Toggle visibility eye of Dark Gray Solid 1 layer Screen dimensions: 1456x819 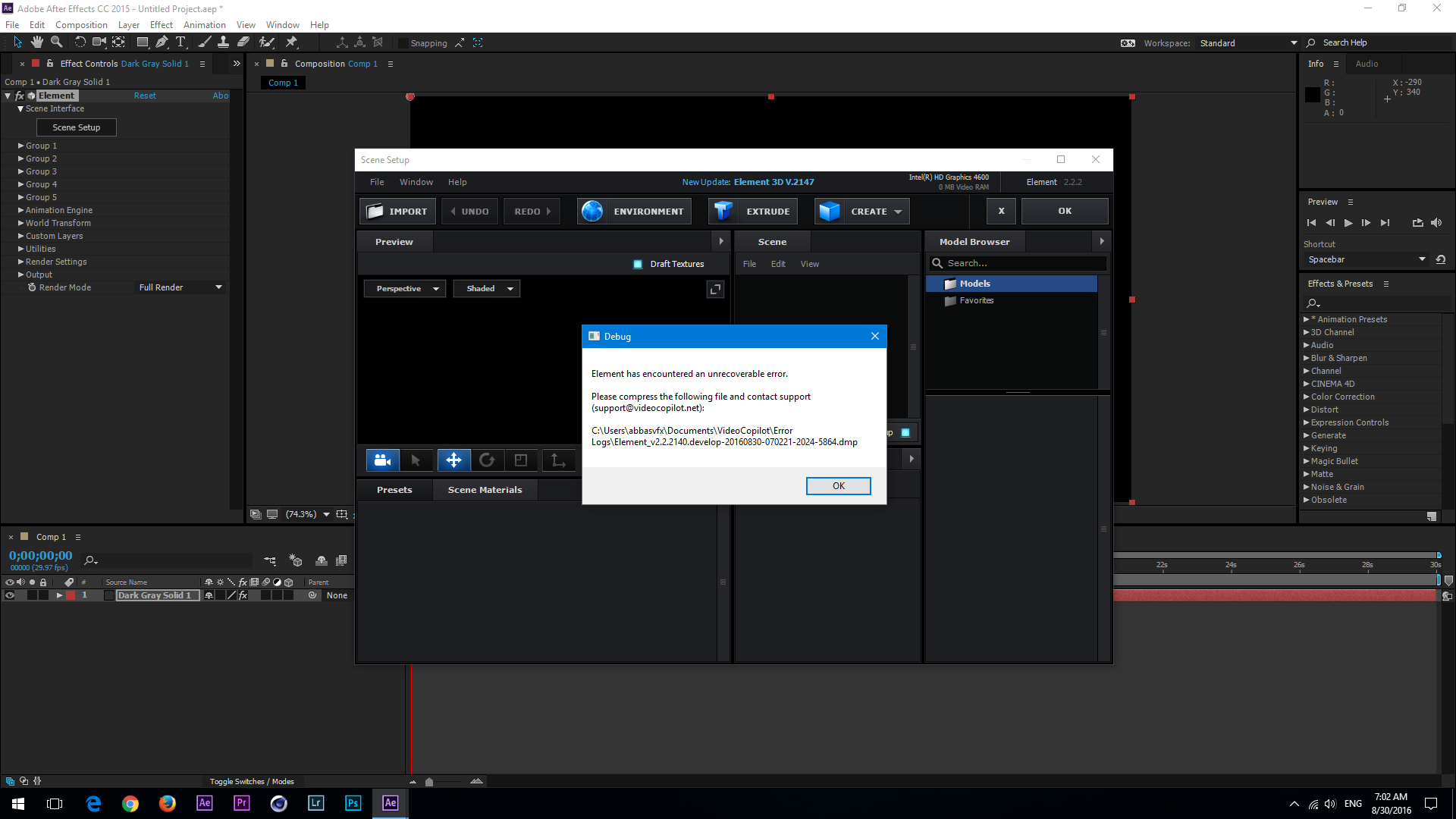(10, 595)
